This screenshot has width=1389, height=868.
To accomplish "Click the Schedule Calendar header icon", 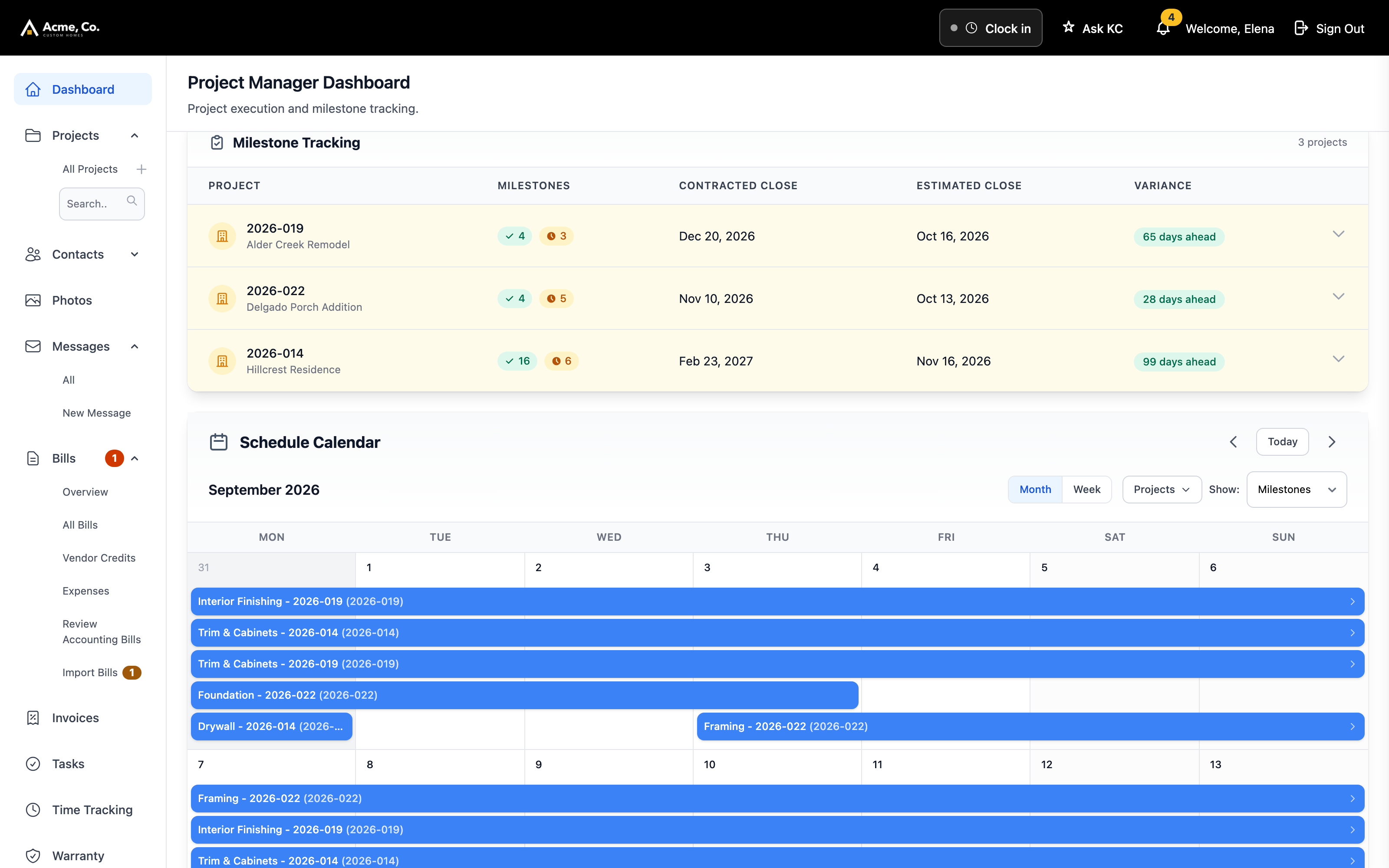I will [219, 442].
